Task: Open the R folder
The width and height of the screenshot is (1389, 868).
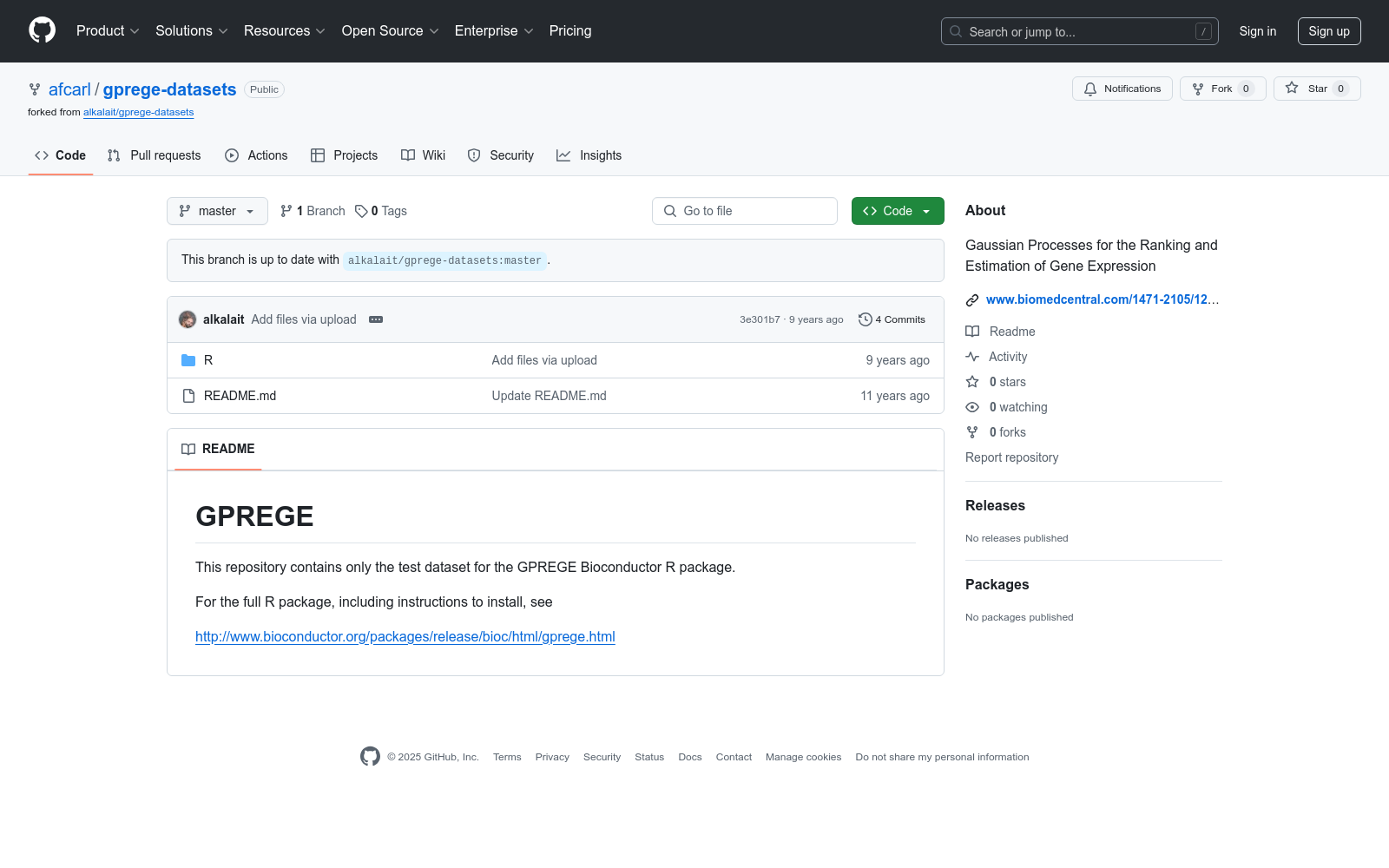Action: point(208,360)
